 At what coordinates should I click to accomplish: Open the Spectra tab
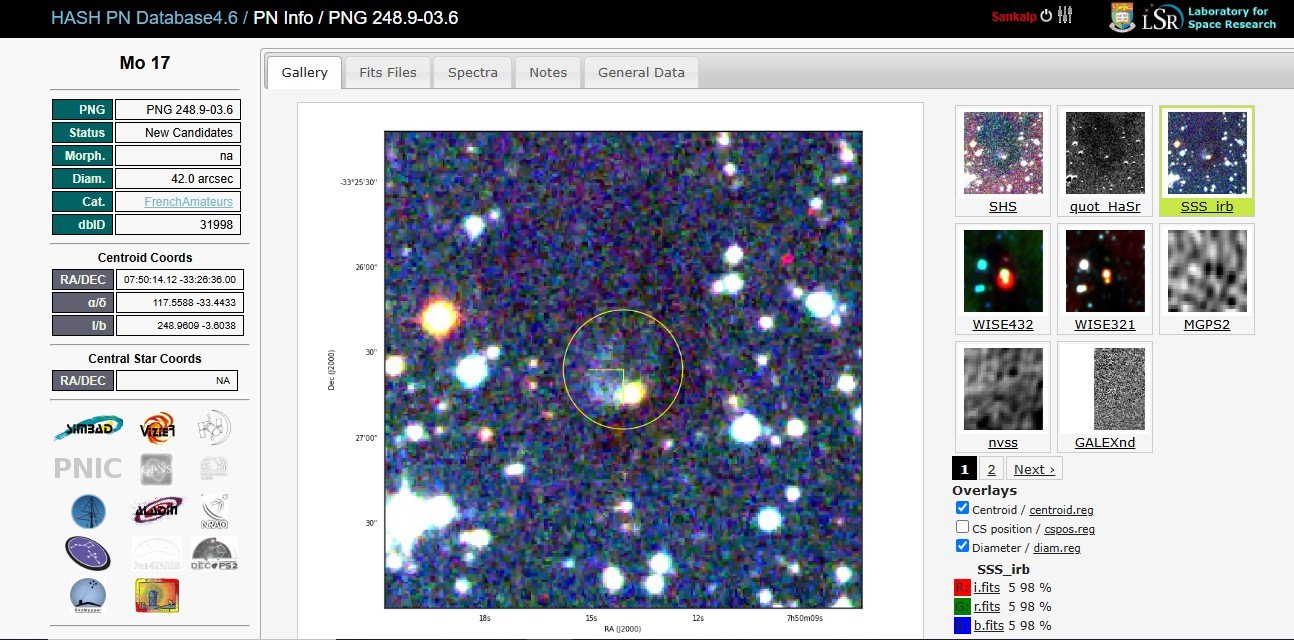coord(473,72)
